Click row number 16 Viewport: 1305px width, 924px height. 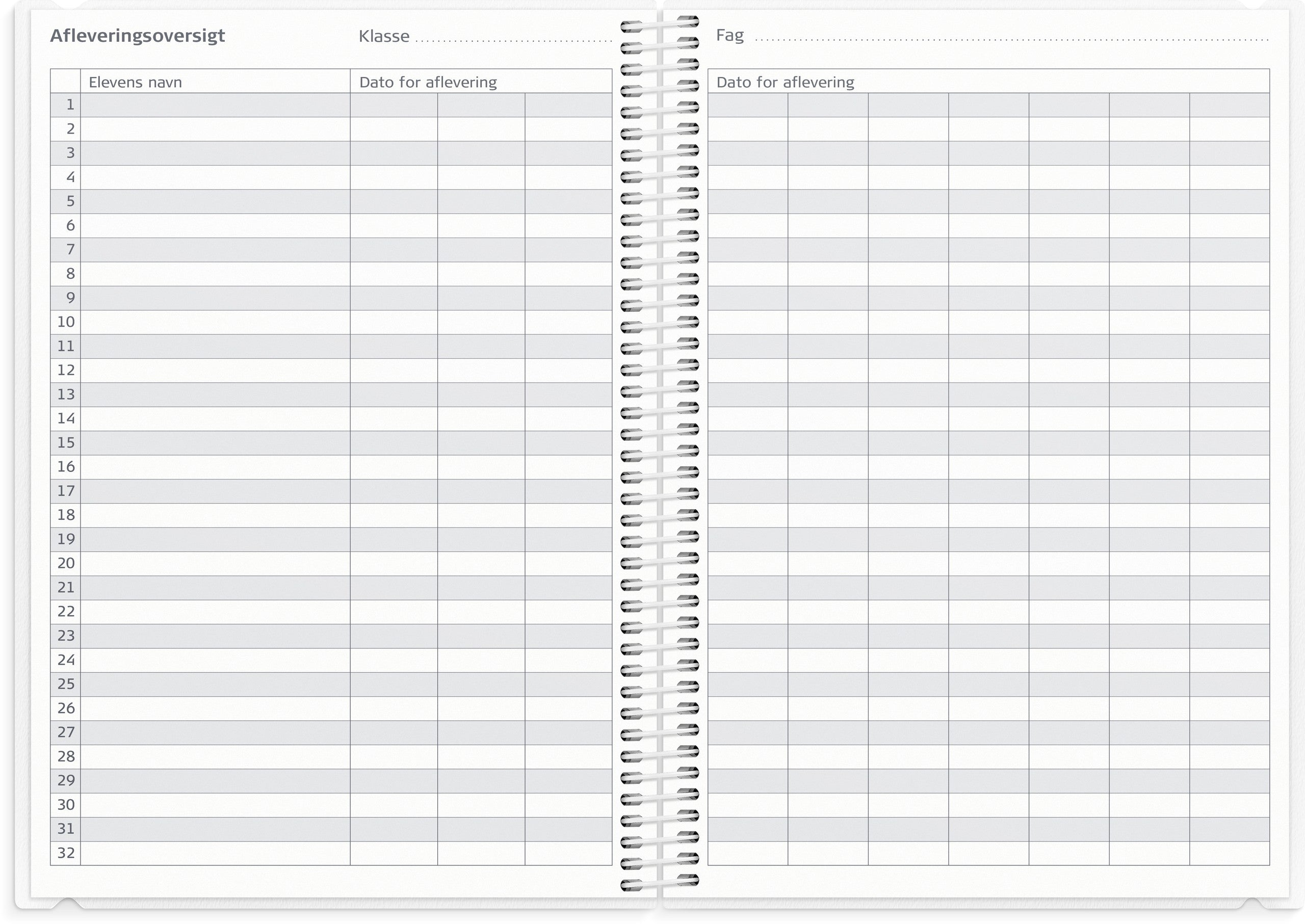(x=66, y=467)
